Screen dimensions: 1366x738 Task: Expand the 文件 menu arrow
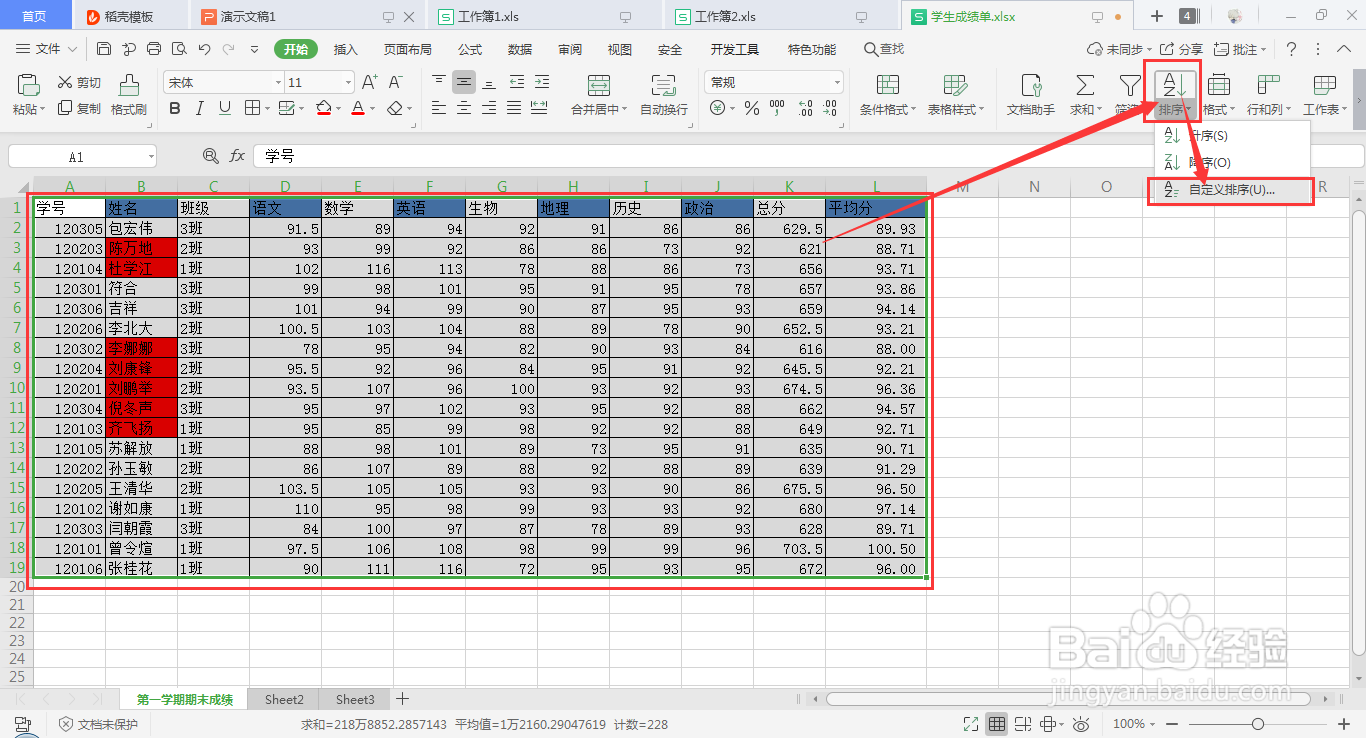pos(71,49)
